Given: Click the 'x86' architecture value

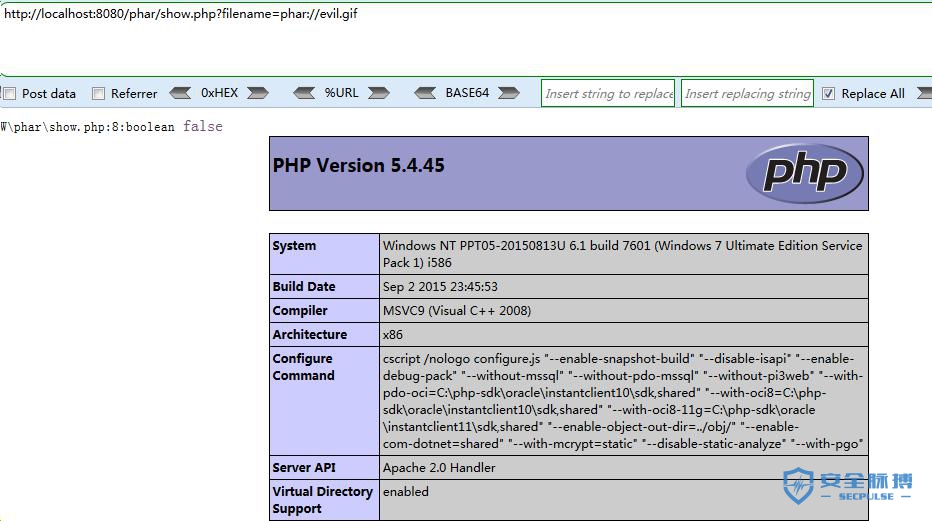Looking at the screenshot, I should coord(393,334).
